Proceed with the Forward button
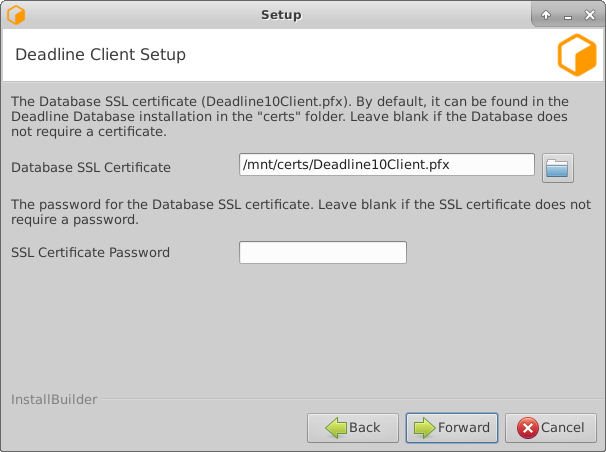 click(452, 428)
